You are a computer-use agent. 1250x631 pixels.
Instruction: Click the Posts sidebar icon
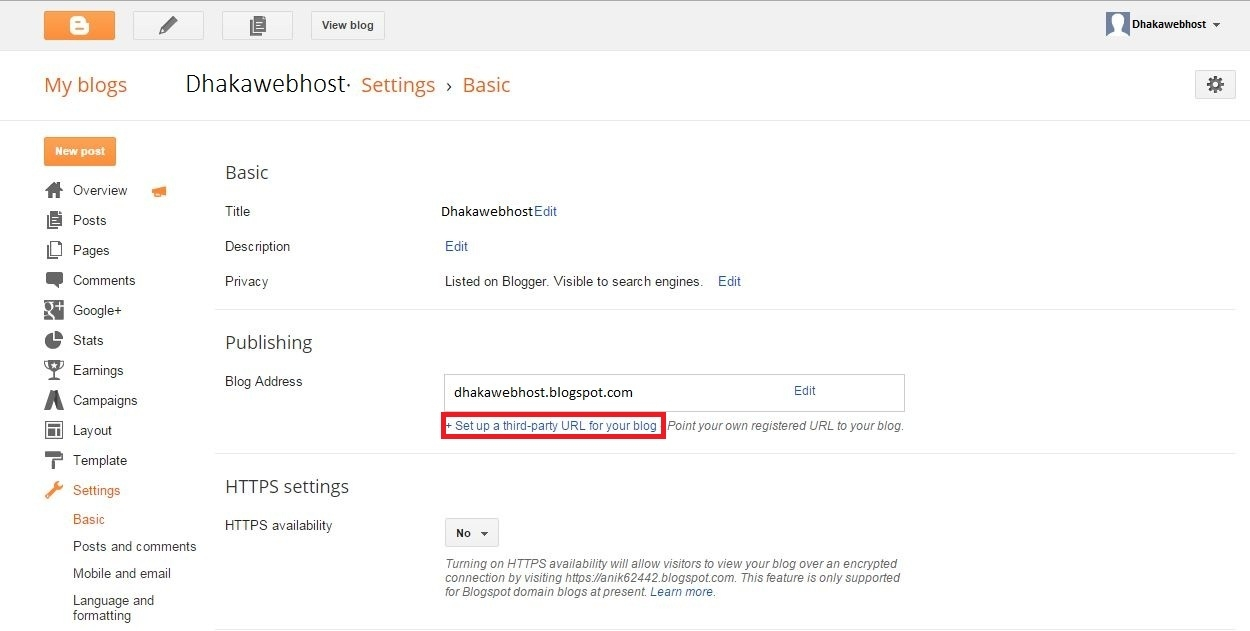[x=54, y=220]
